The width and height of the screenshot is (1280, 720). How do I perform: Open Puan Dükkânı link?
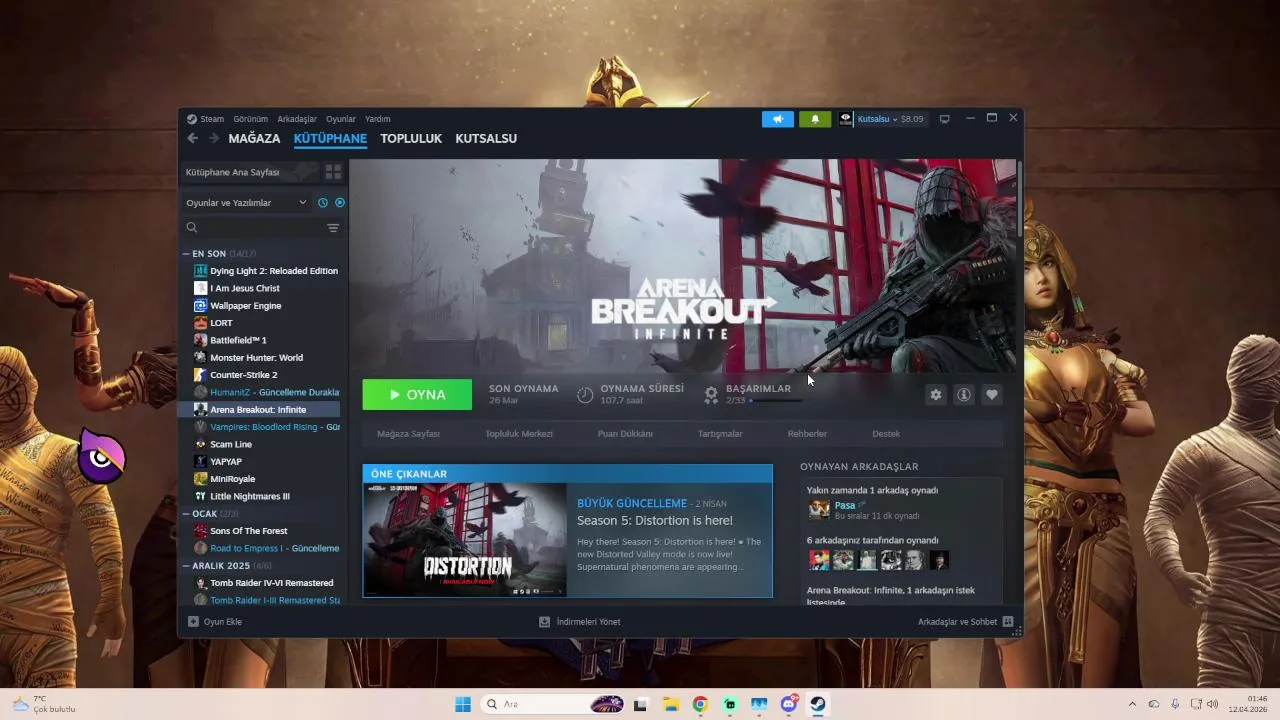[x=625, y=434]
